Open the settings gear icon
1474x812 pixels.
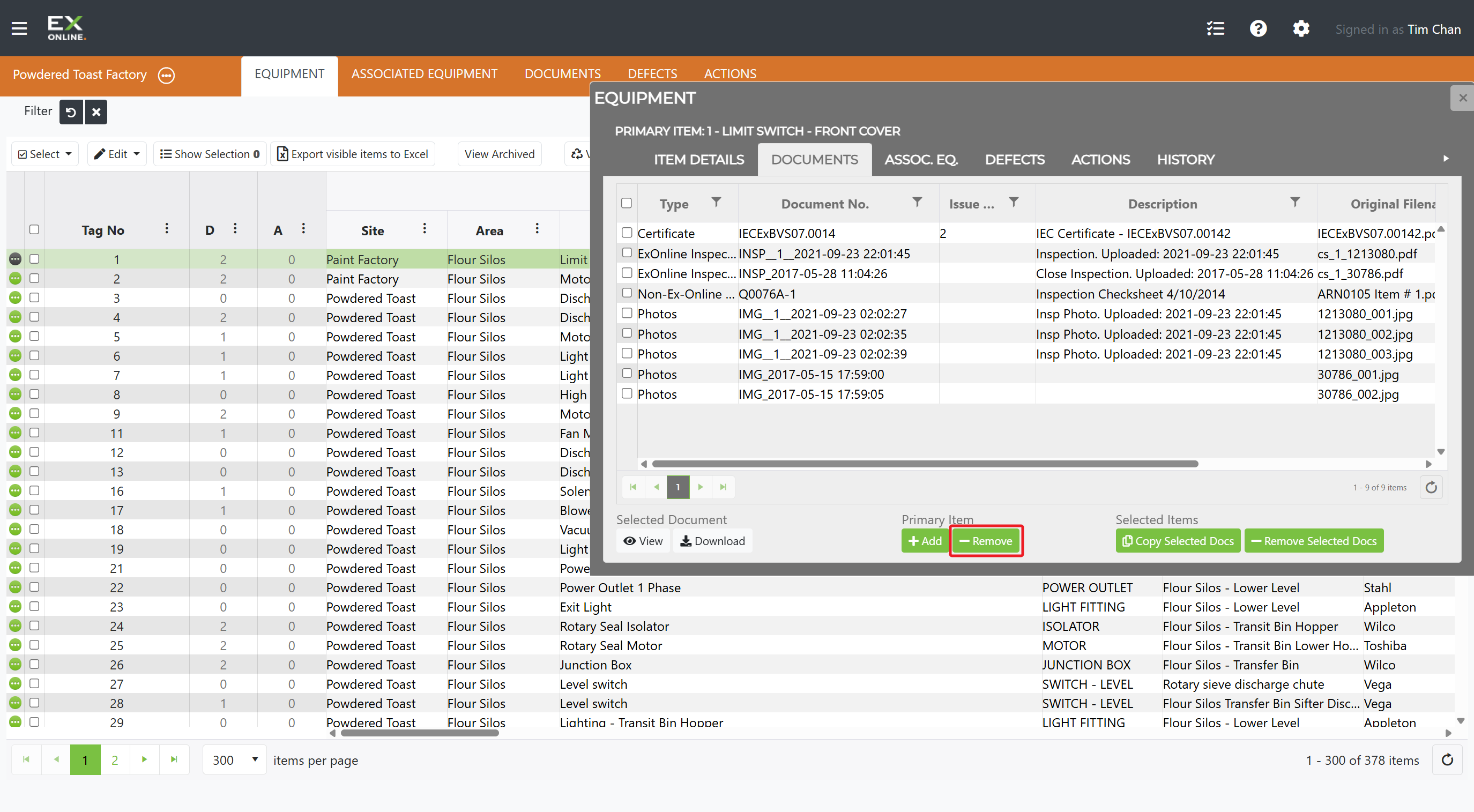[x=1301, y=28]
